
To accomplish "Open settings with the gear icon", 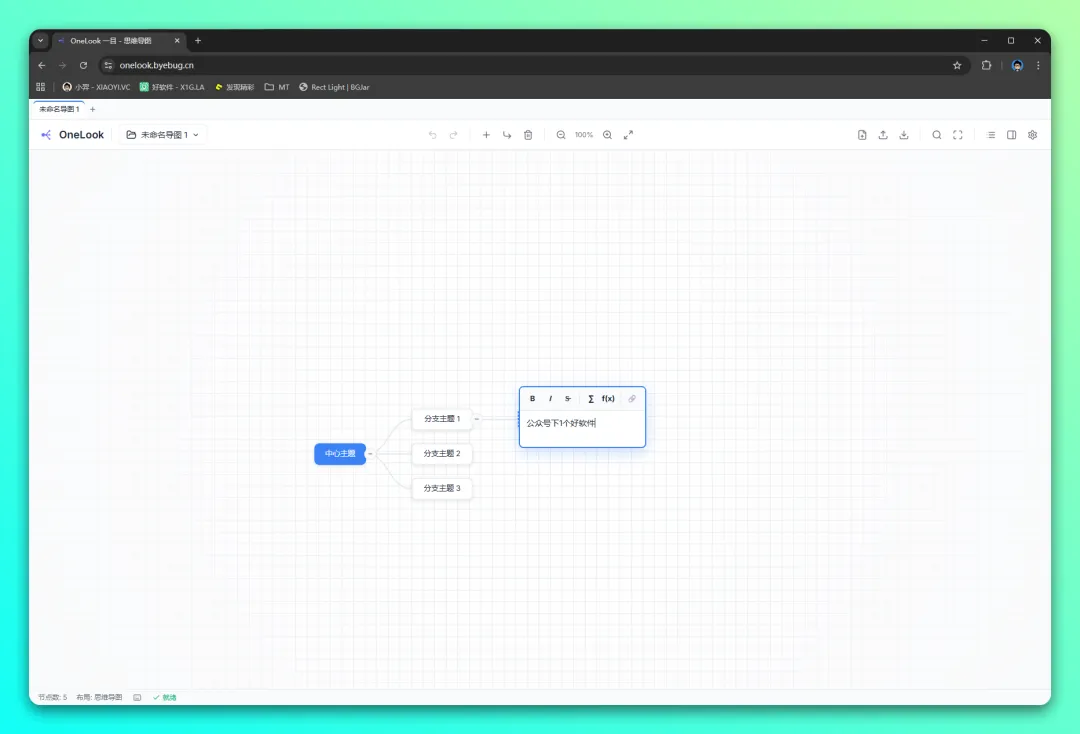I will point(1032,135).
